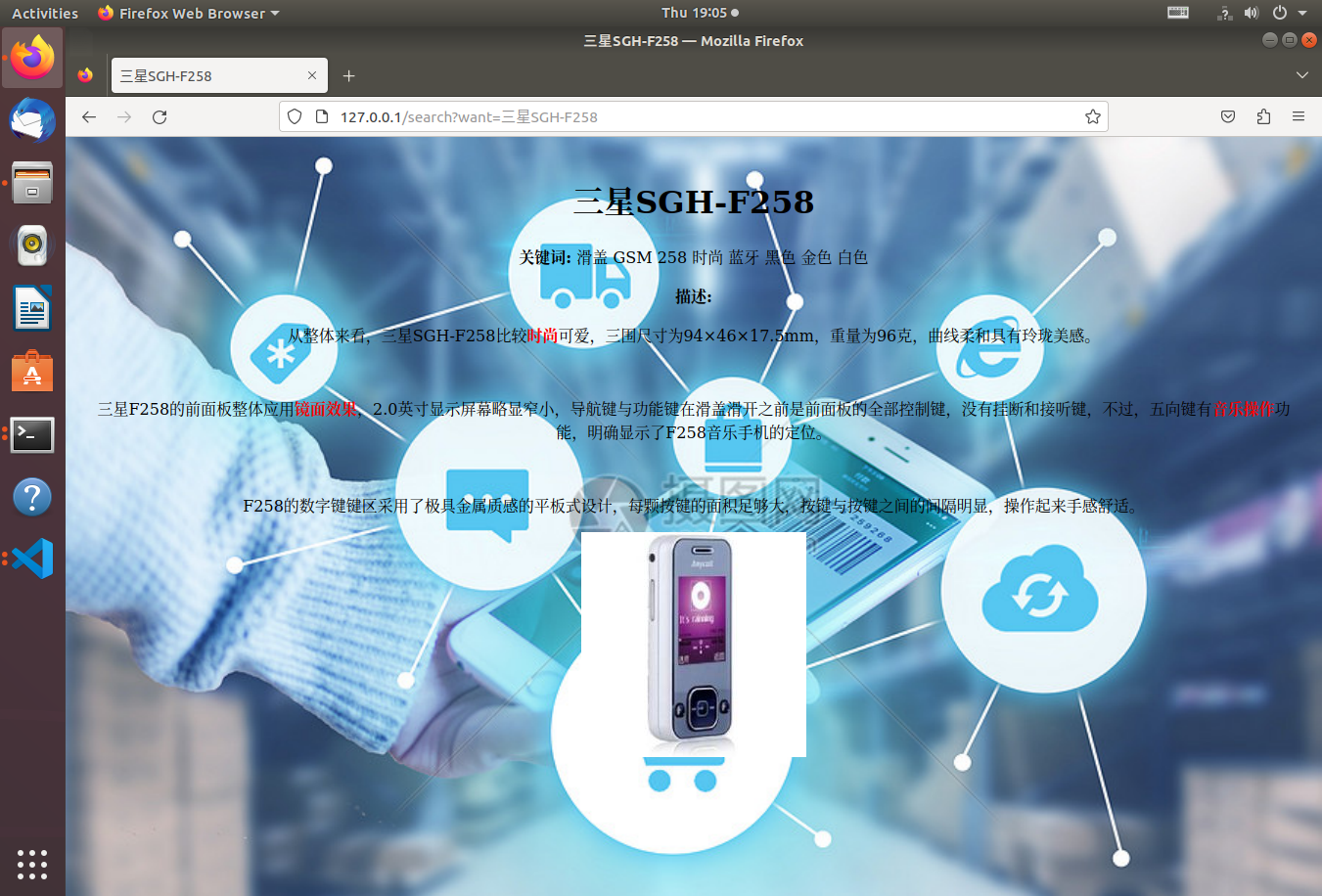Open Visual Studio Code from the dock
1322x896 pixels.
(x=32, y=559)
